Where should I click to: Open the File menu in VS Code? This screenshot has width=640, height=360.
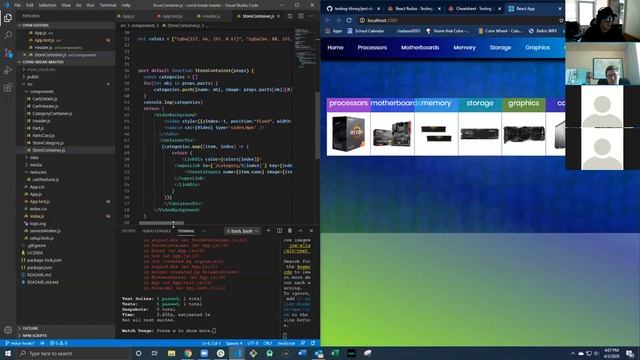(18, 5)
